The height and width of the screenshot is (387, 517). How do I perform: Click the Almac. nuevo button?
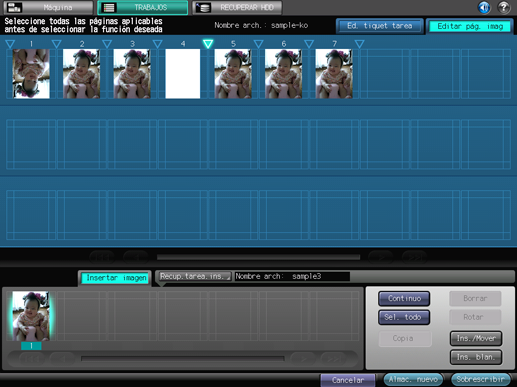[x=413, y=379]
